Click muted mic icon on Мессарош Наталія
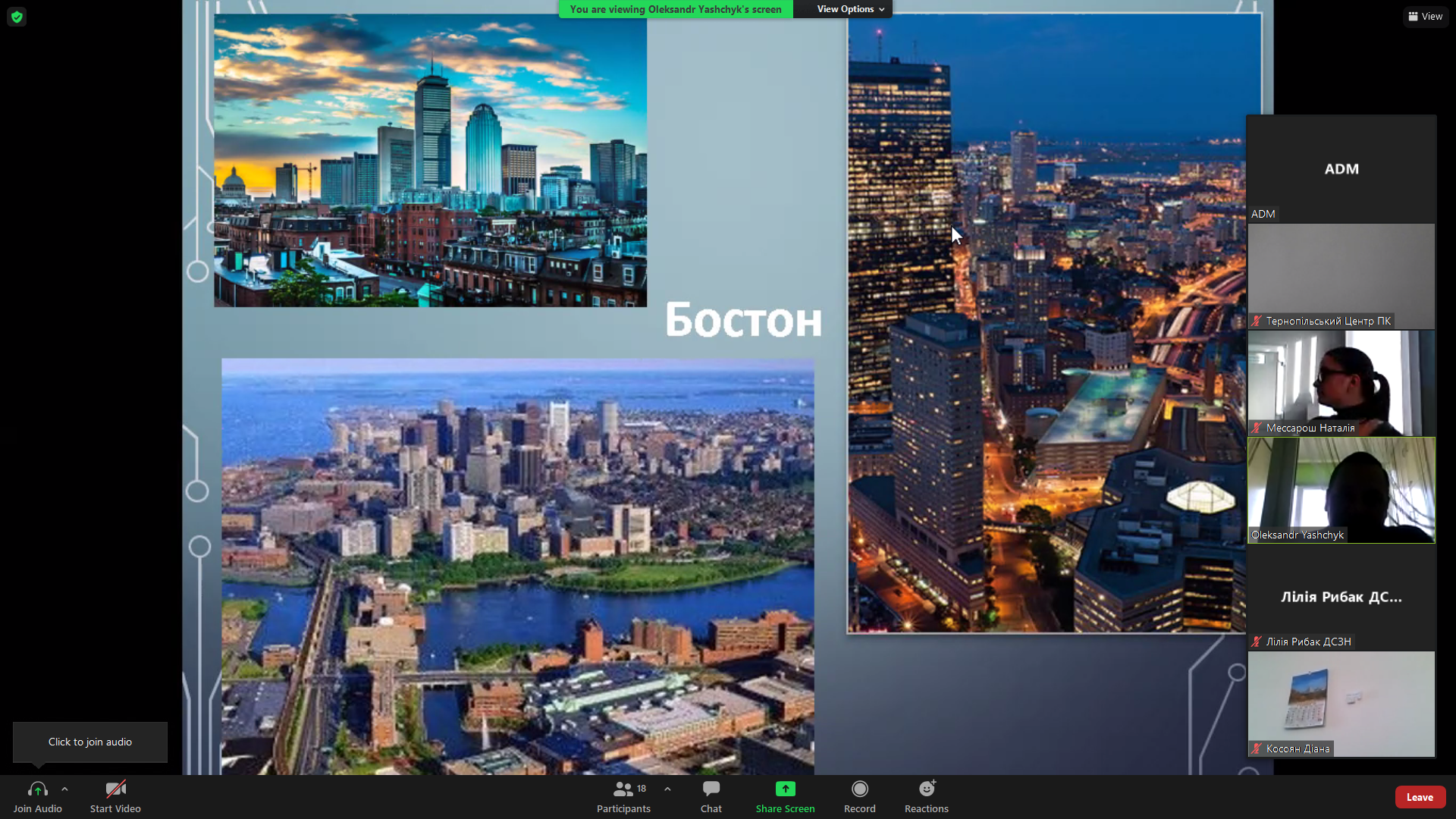1456x819 pixels. [1257, 428]
